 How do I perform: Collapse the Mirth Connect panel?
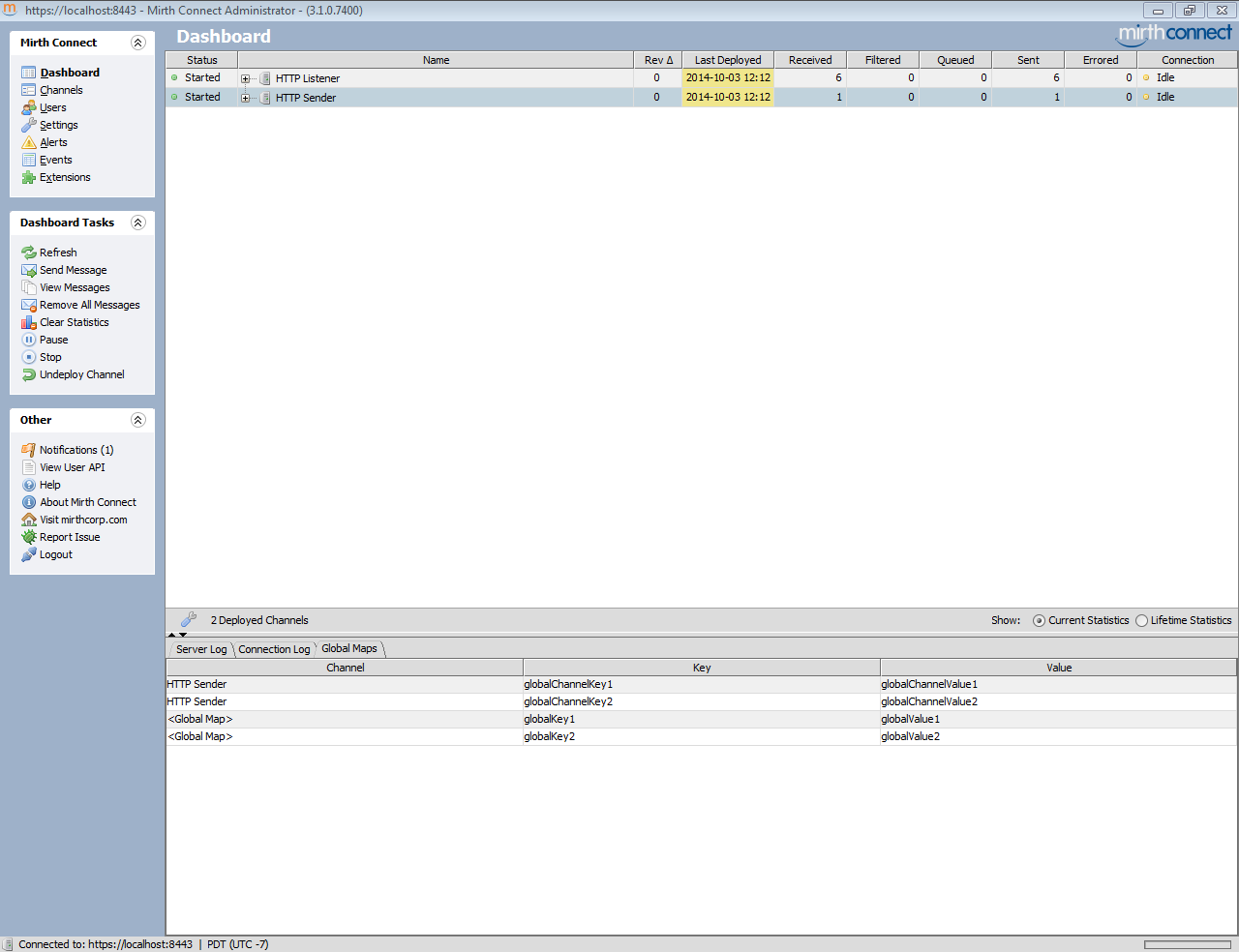tap(137, 43)
